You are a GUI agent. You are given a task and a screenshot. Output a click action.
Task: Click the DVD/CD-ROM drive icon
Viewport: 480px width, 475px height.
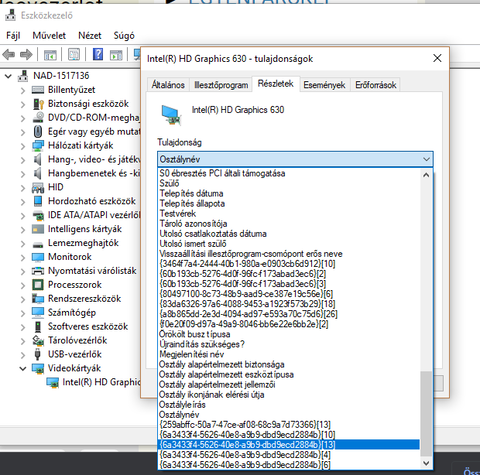(x=38, y=118)
